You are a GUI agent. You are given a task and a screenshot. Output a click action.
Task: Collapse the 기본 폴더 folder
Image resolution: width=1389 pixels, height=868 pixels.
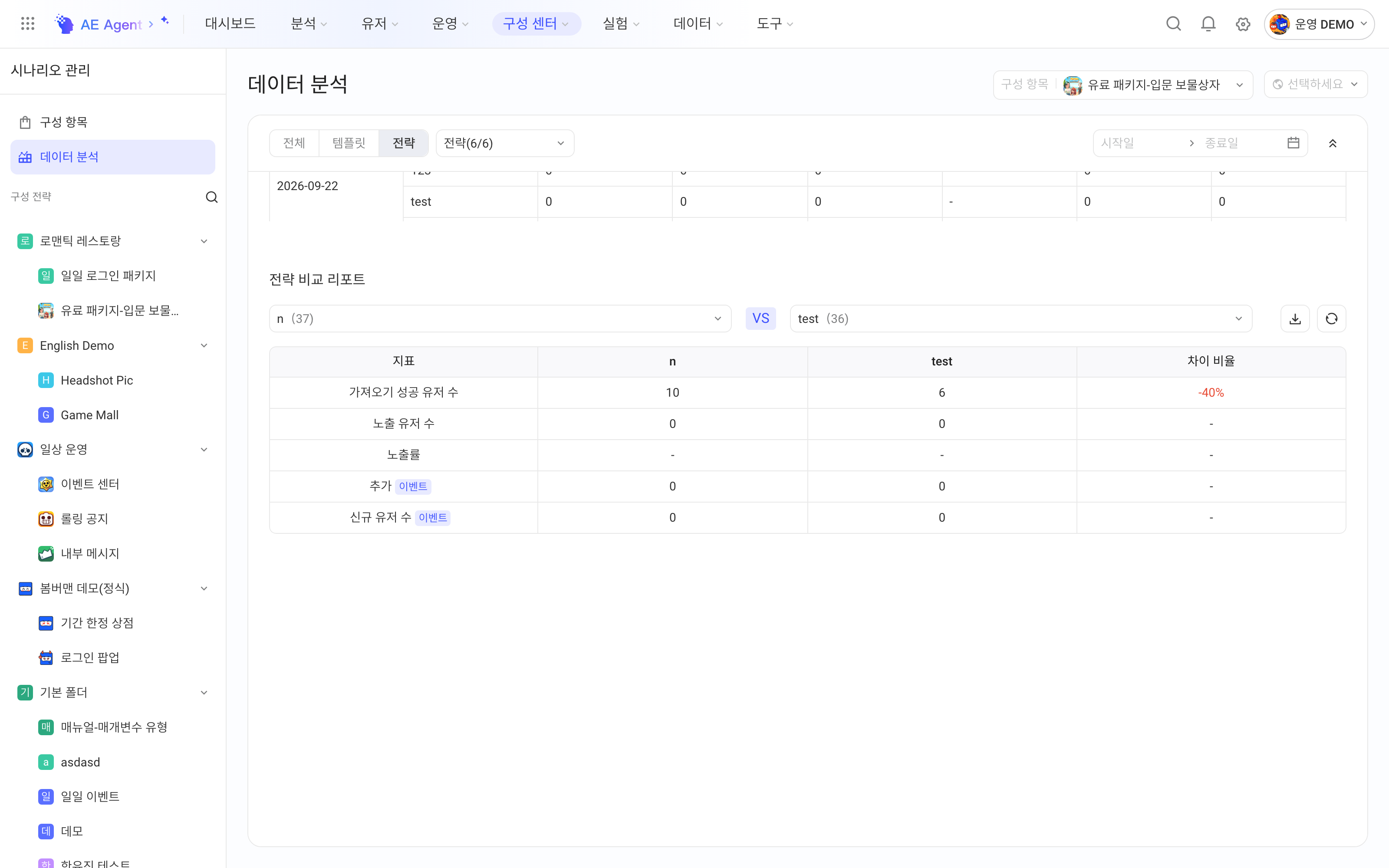click(x=204, y=692)
